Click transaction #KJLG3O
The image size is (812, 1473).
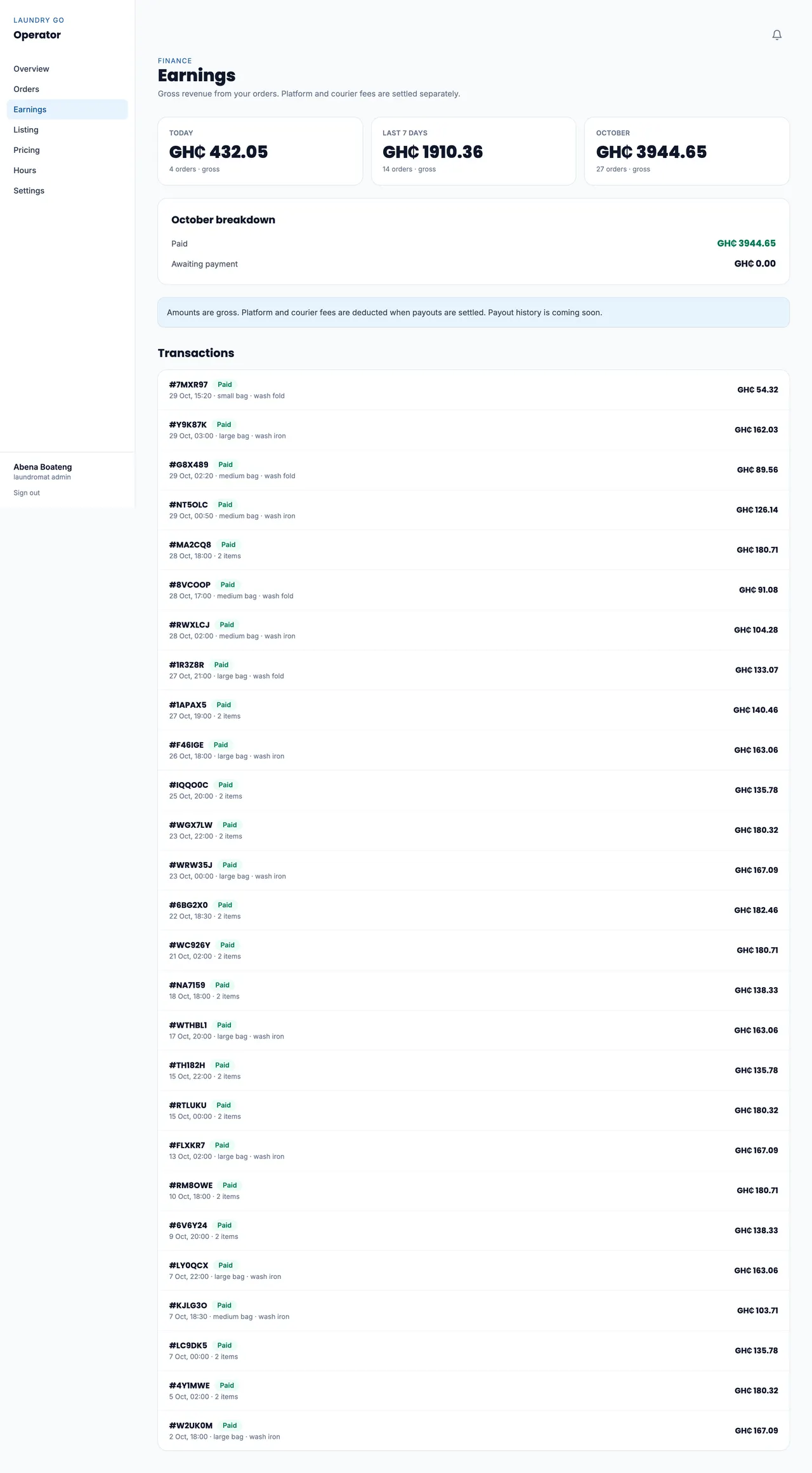pyautogui.click(x=473, y=1309)
